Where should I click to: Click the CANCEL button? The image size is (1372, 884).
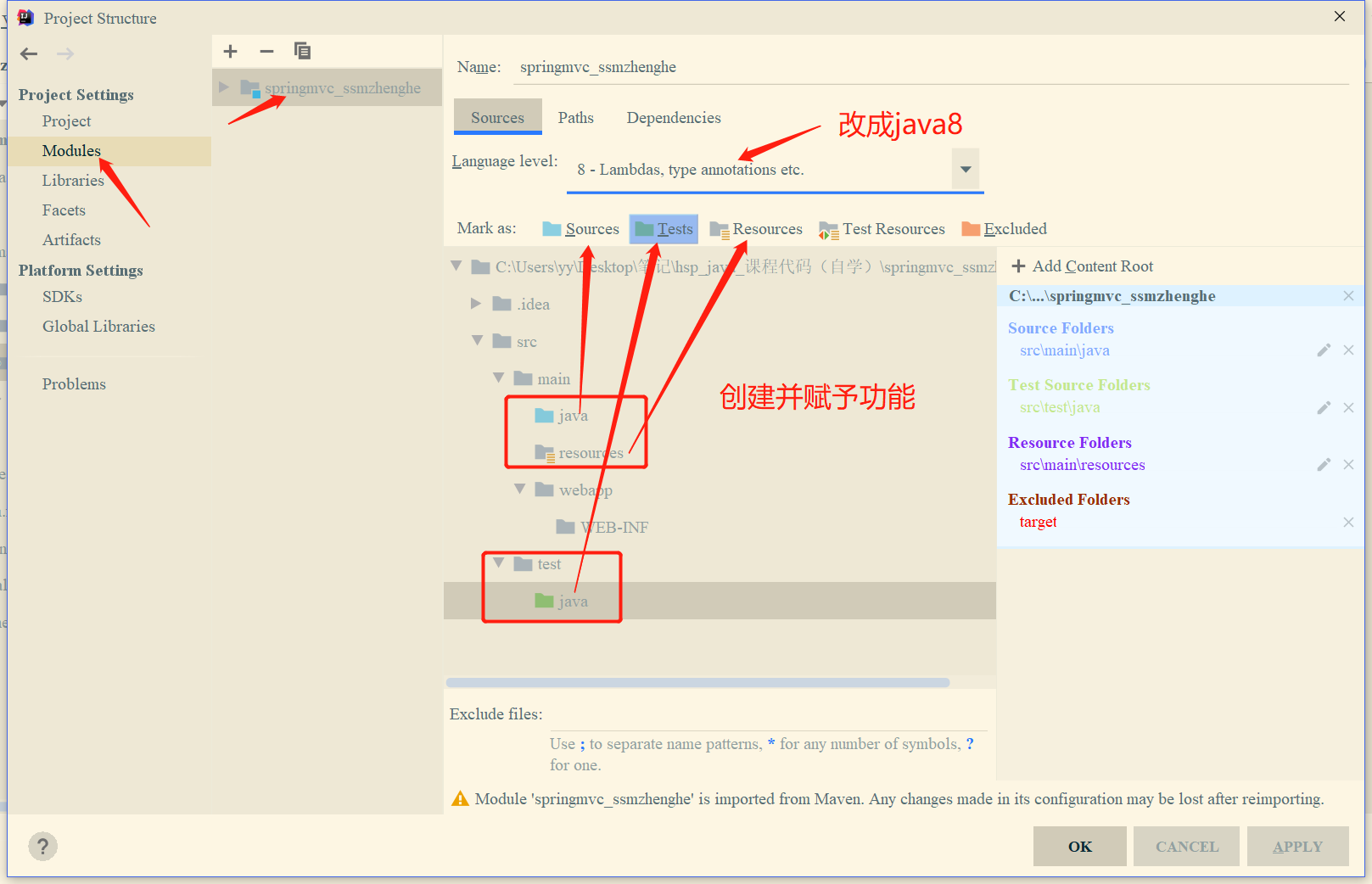[1187, 847]
